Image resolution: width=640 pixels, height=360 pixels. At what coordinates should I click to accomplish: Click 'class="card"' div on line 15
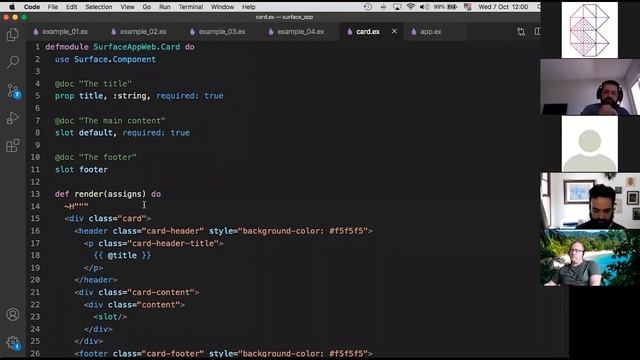[x=118, y=218]
